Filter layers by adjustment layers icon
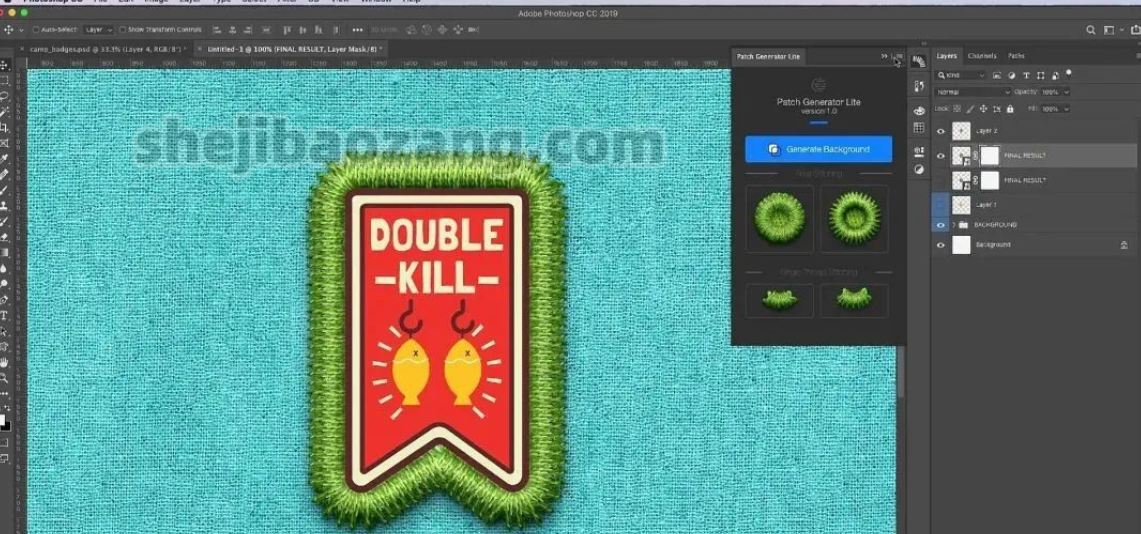 [x=1011, y=75]
